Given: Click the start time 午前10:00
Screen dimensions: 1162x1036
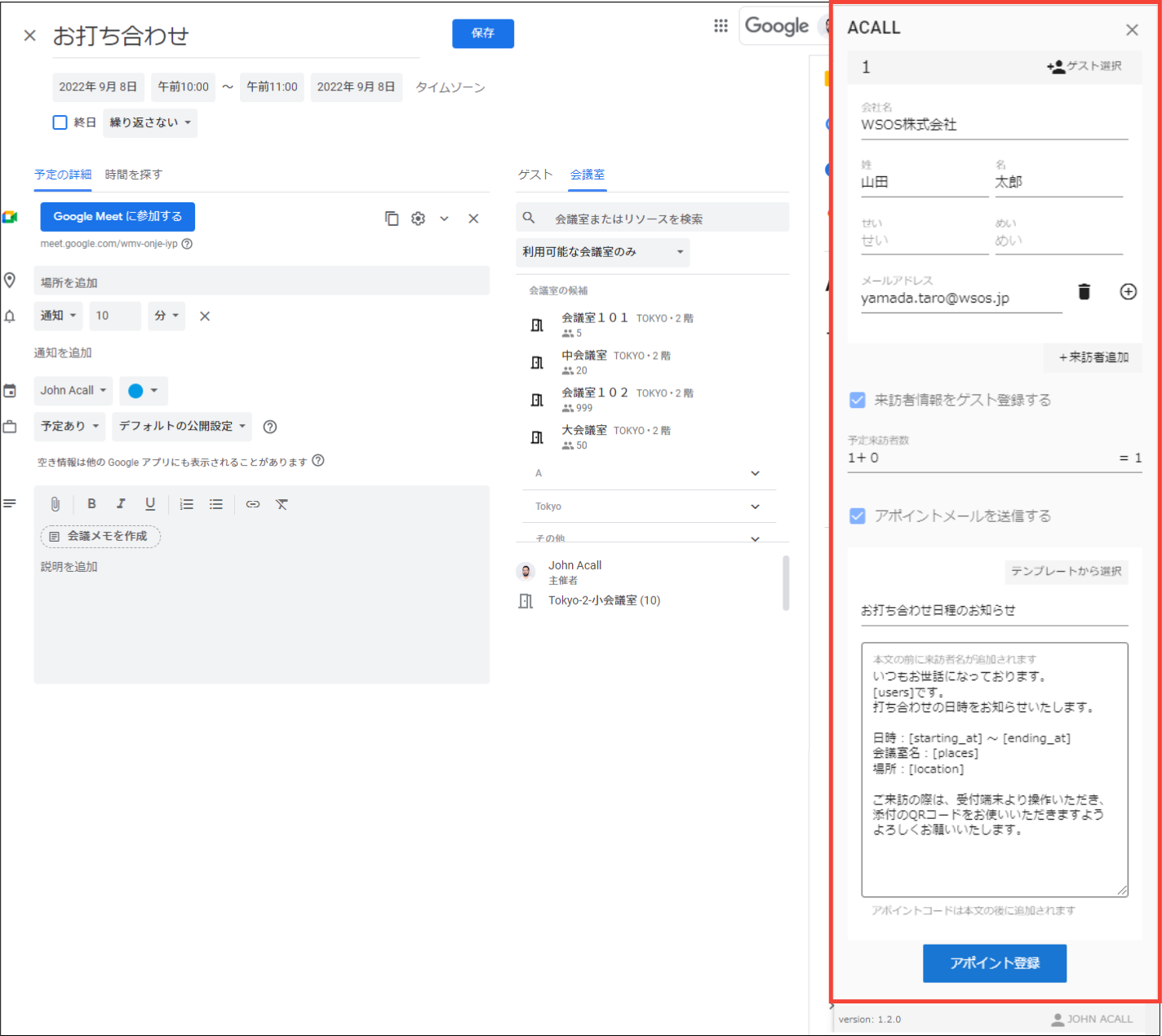Looking at the screenshot, I should pyautogui.click(x=184, y=87).
